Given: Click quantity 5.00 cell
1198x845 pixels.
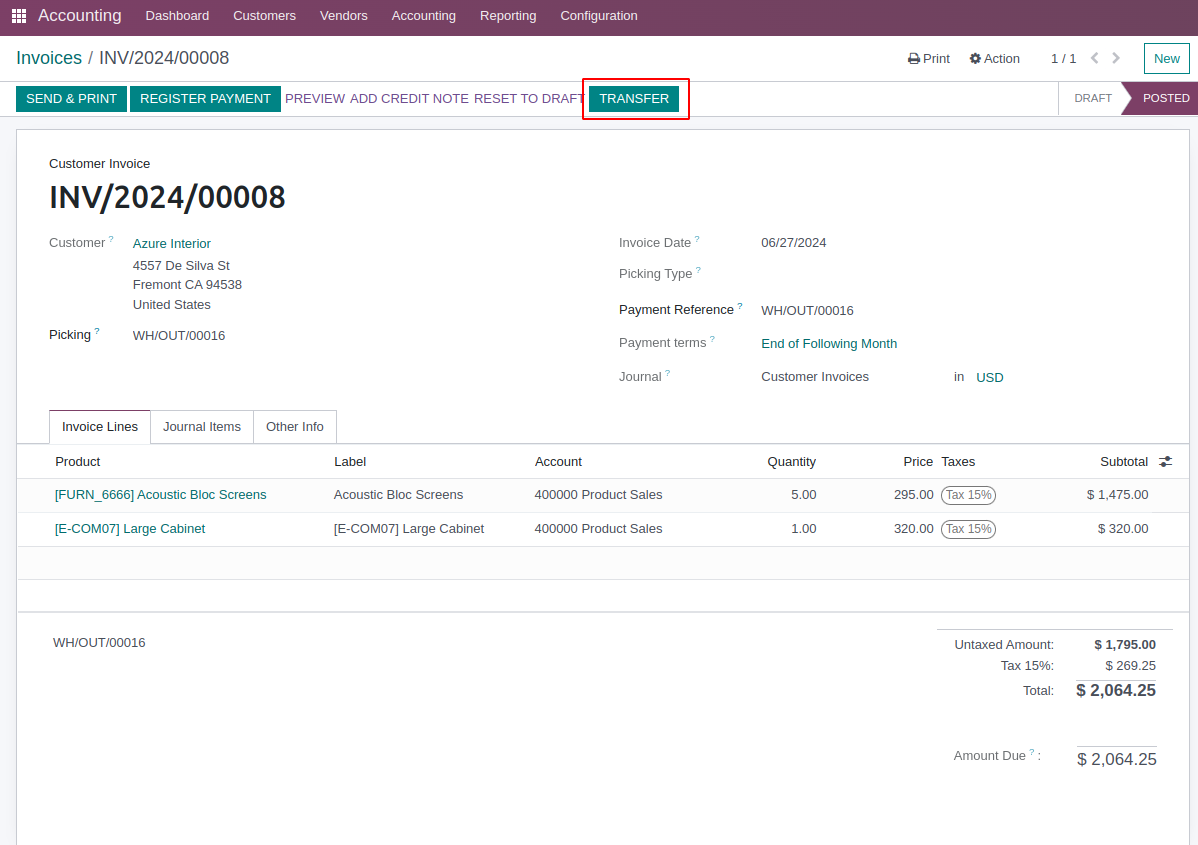Looking at the screenshot, I should pos(804,495).
